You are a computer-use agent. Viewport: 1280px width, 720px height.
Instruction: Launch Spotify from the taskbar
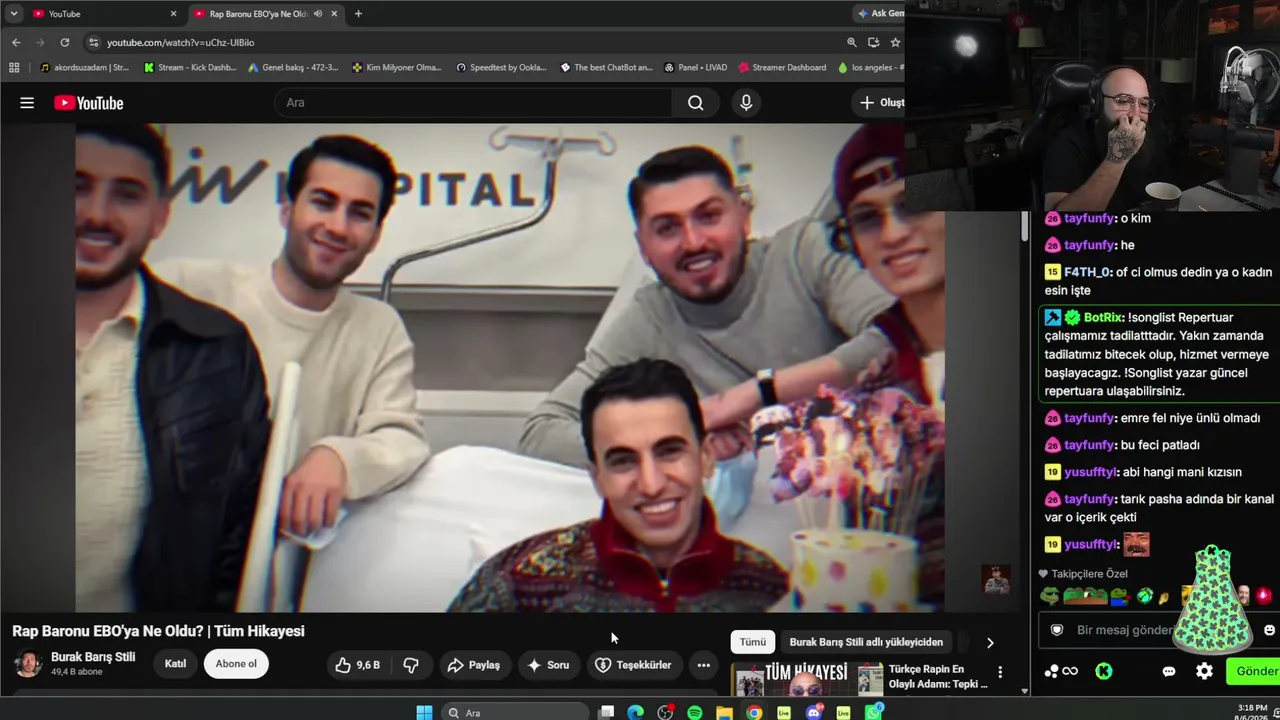(x=695, y=712)
